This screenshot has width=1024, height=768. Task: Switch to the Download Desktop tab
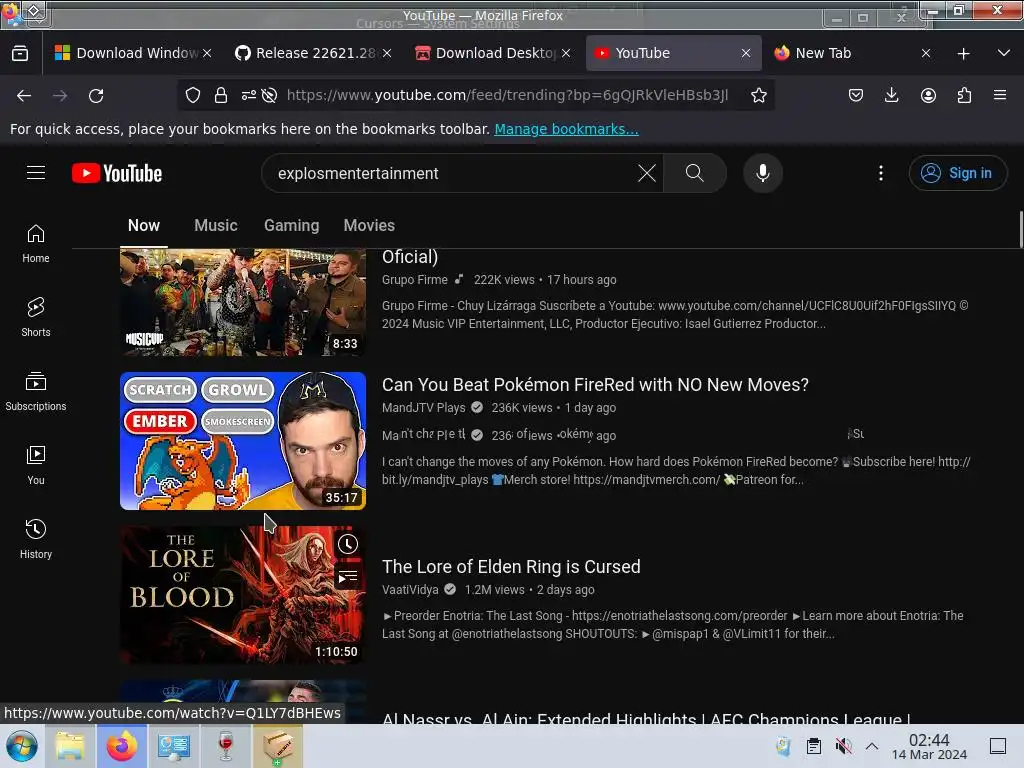(x=493, y=53)
